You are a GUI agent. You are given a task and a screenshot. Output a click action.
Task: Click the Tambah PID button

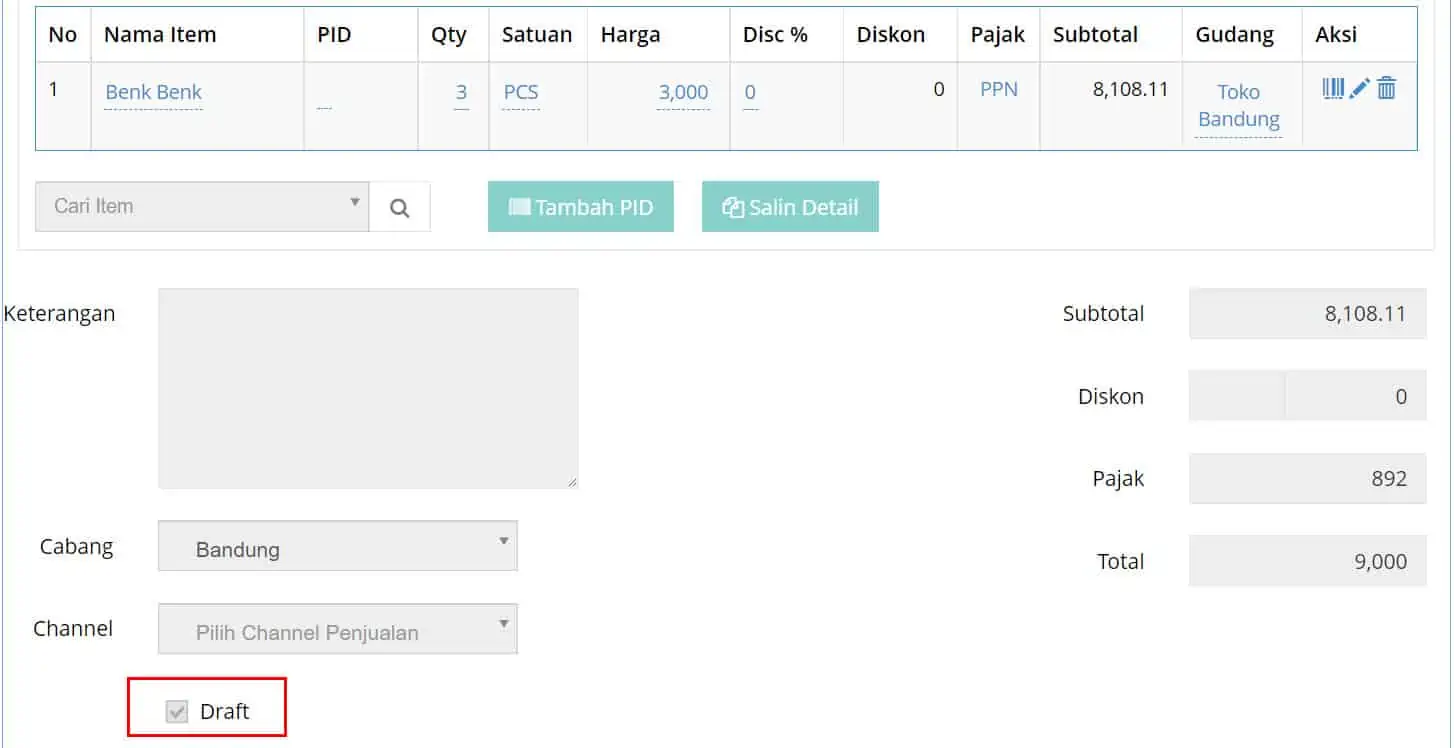pyautogui.click(x=581, y=207)
